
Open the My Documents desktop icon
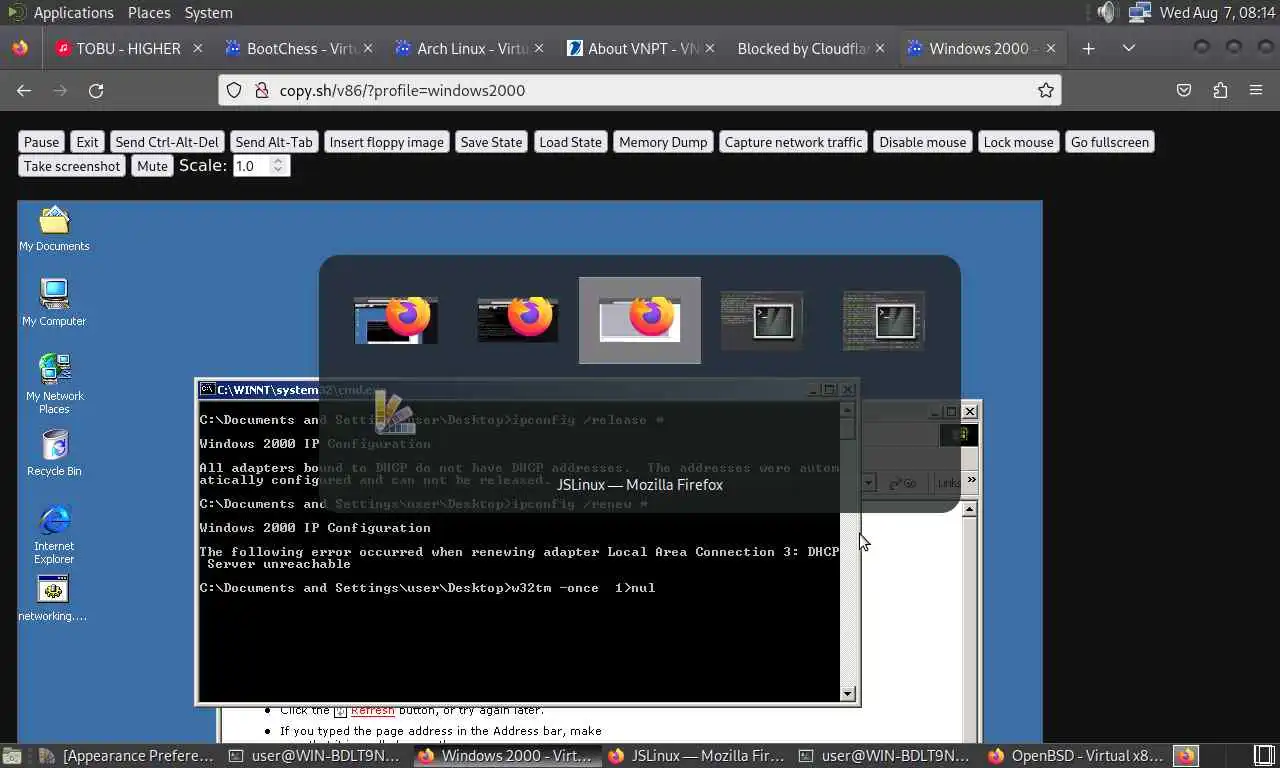[54, 228]
